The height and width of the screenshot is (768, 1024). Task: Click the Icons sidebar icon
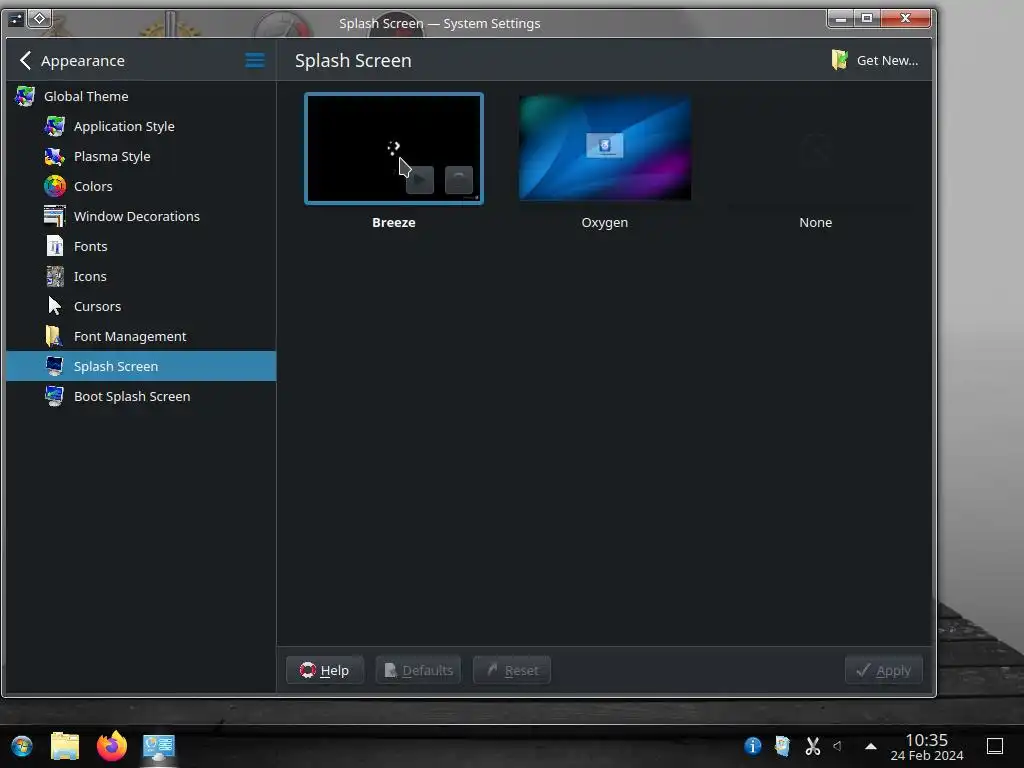(x=55, y=276)
